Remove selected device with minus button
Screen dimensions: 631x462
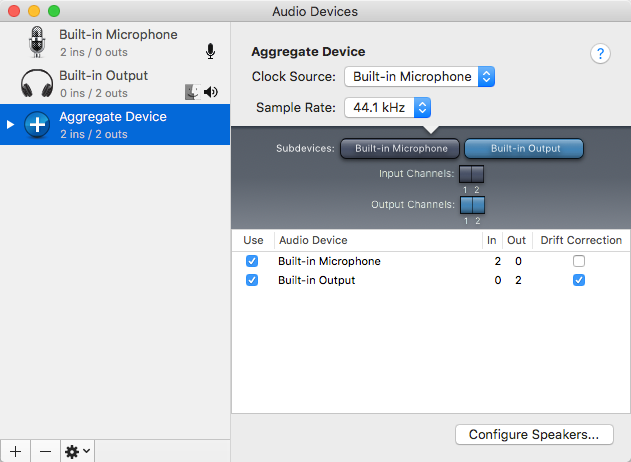[x=45, y=451]
